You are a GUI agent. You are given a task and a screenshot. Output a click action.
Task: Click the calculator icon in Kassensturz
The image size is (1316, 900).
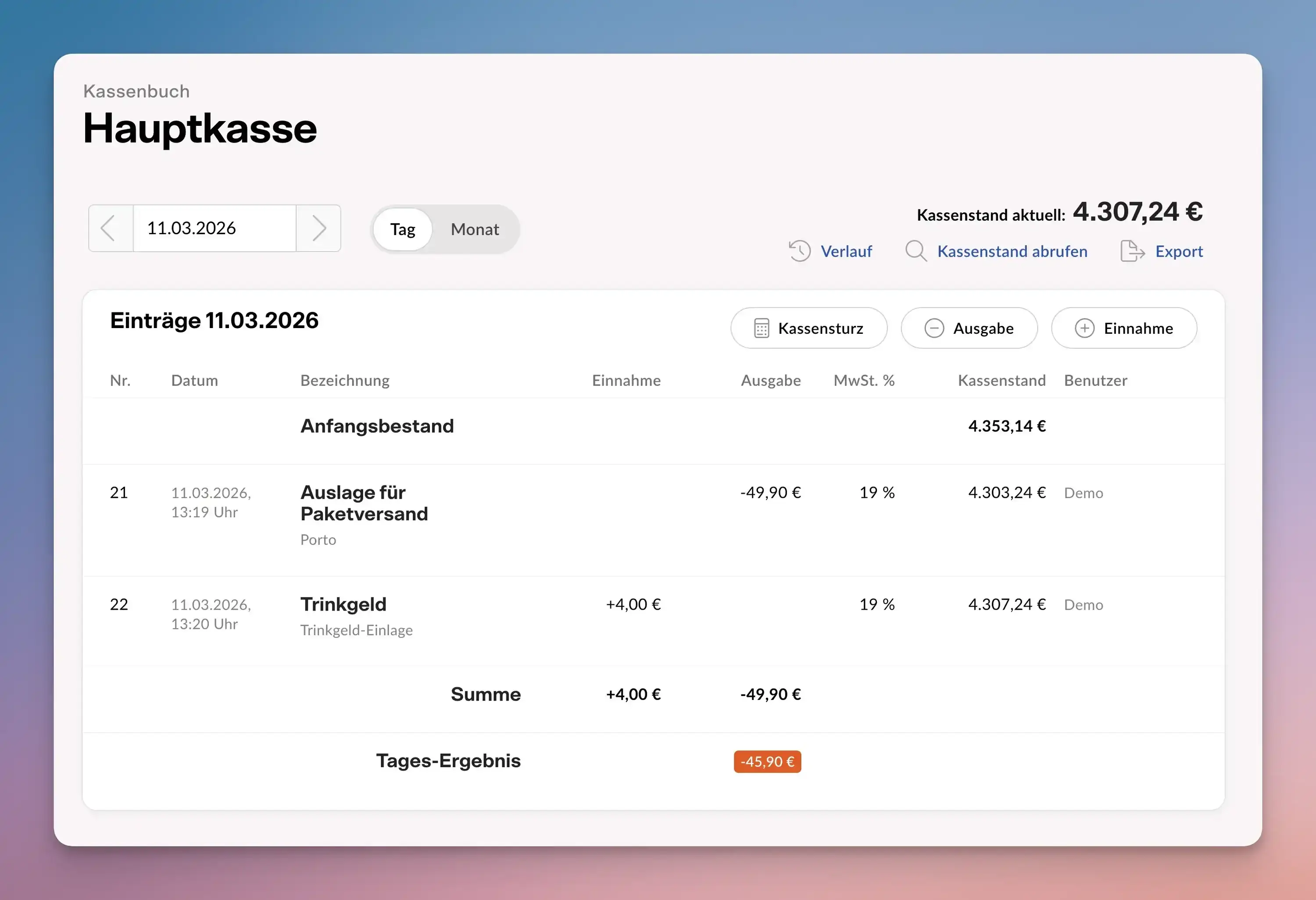tap(761, 329)
